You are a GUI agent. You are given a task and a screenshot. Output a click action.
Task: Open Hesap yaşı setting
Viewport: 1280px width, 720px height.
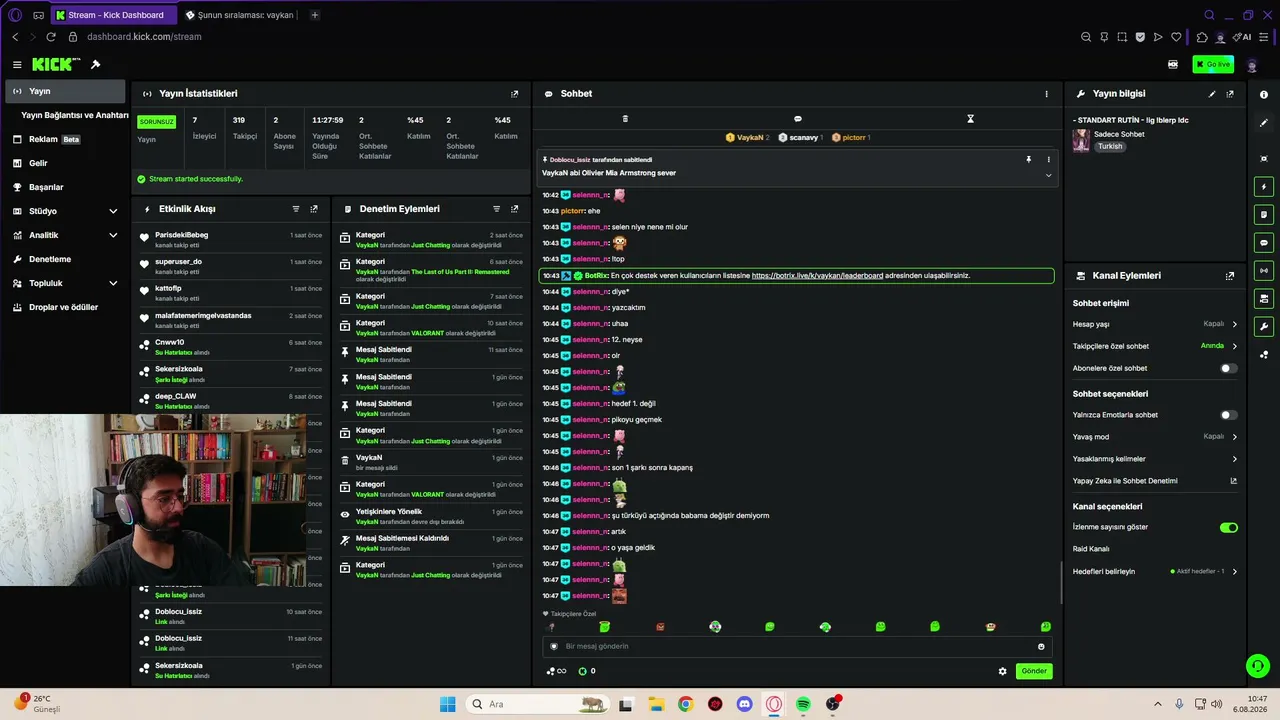pyautogui.click(x=1155, y=324)
